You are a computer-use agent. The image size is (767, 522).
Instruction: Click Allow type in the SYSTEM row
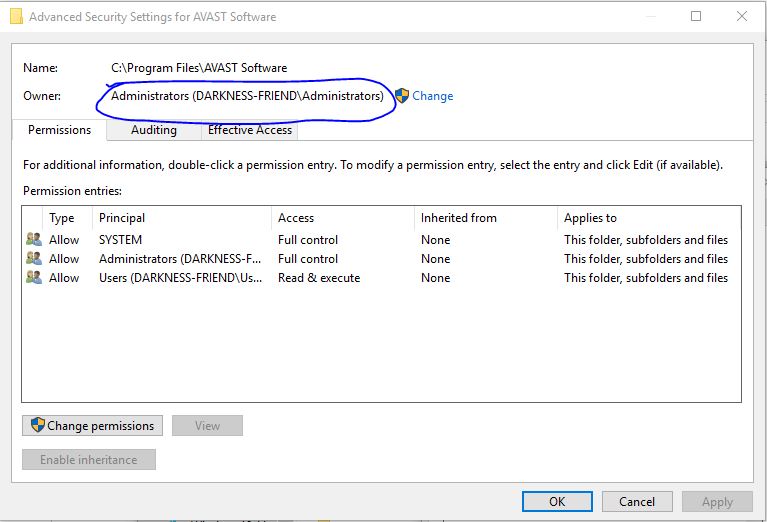(64, 240)
